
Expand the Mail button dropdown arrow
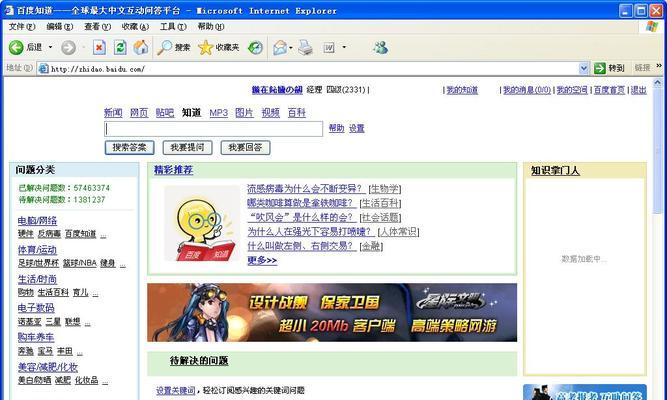click(x=291, y=47)
